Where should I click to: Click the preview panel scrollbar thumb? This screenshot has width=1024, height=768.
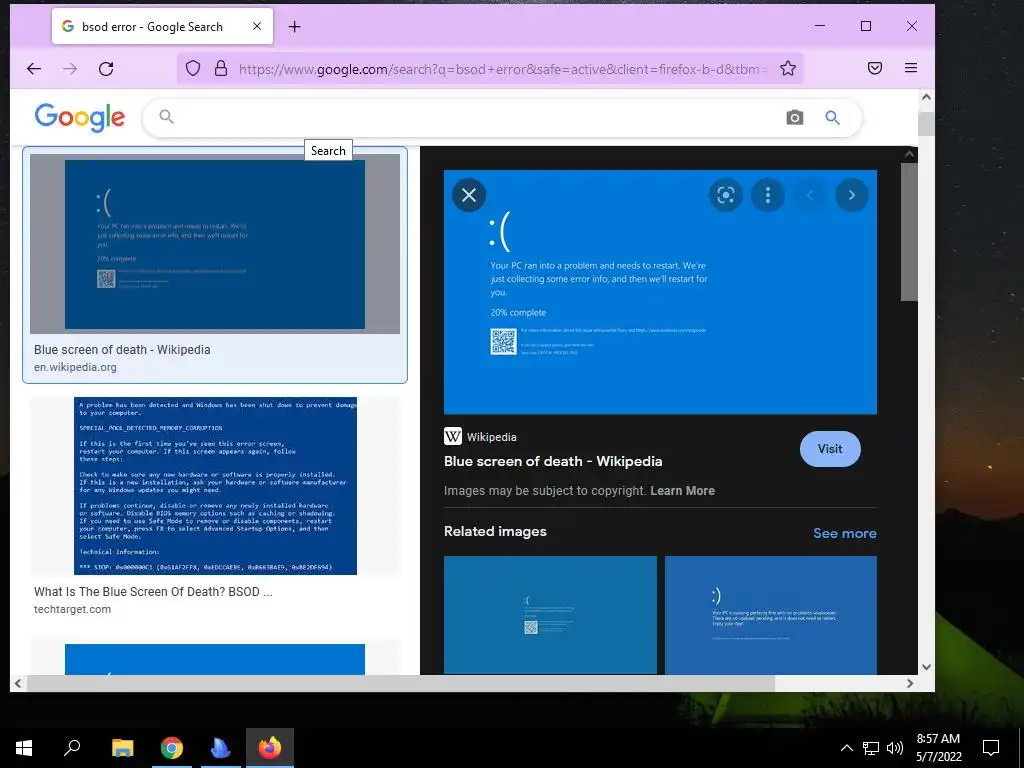[x=909, y=232]
